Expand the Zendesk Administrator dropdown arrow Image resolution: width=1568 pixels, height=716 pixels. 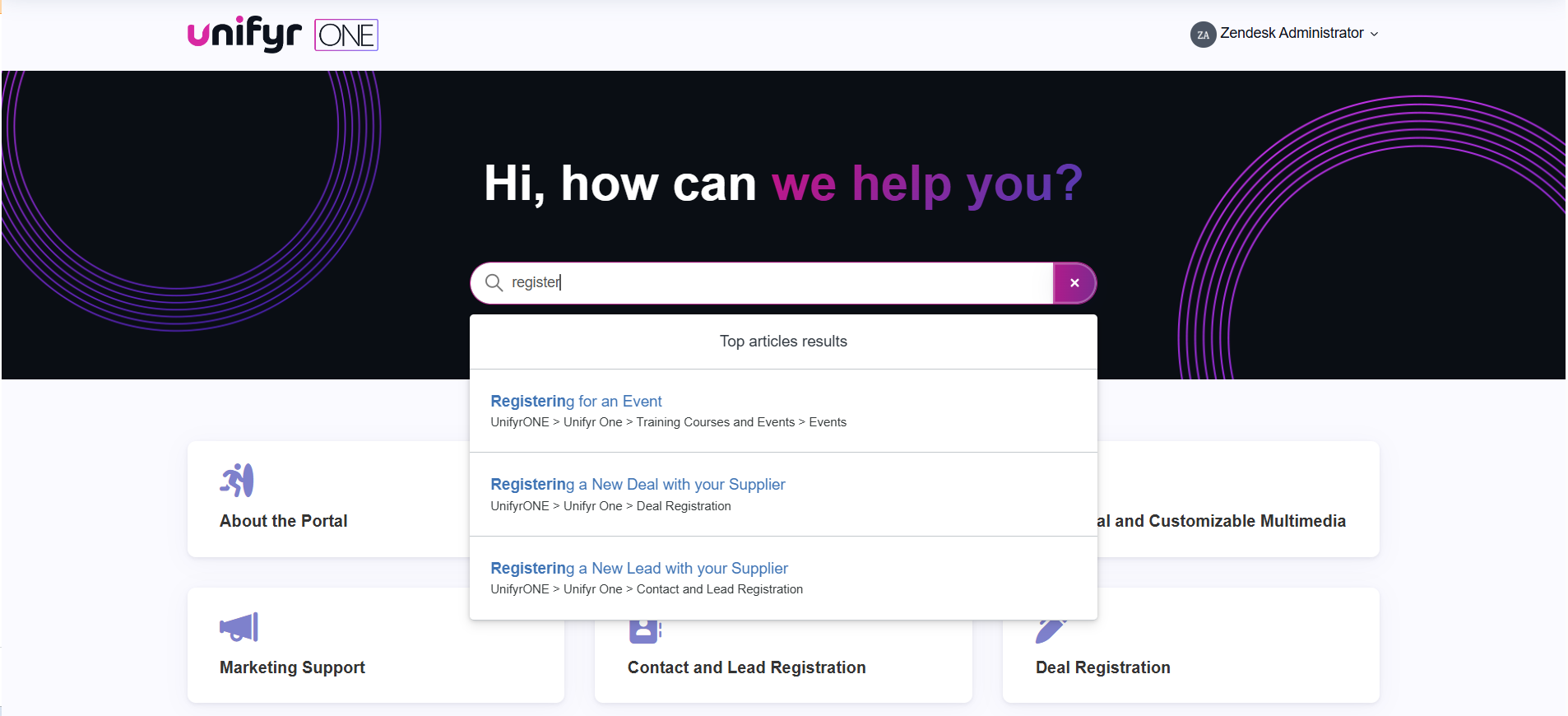tap(1374, 35)
